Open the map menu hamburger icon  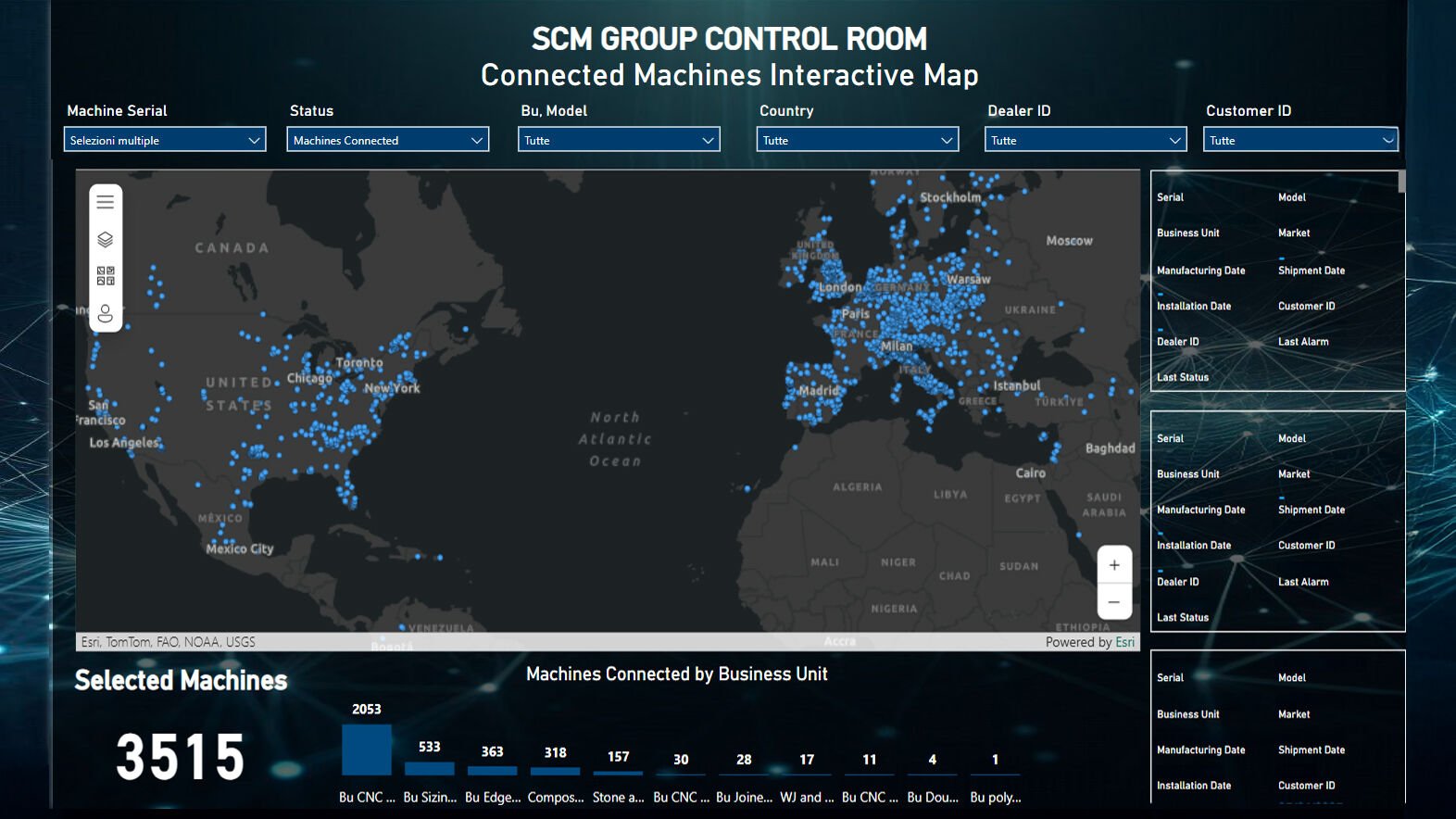[106, 202]
